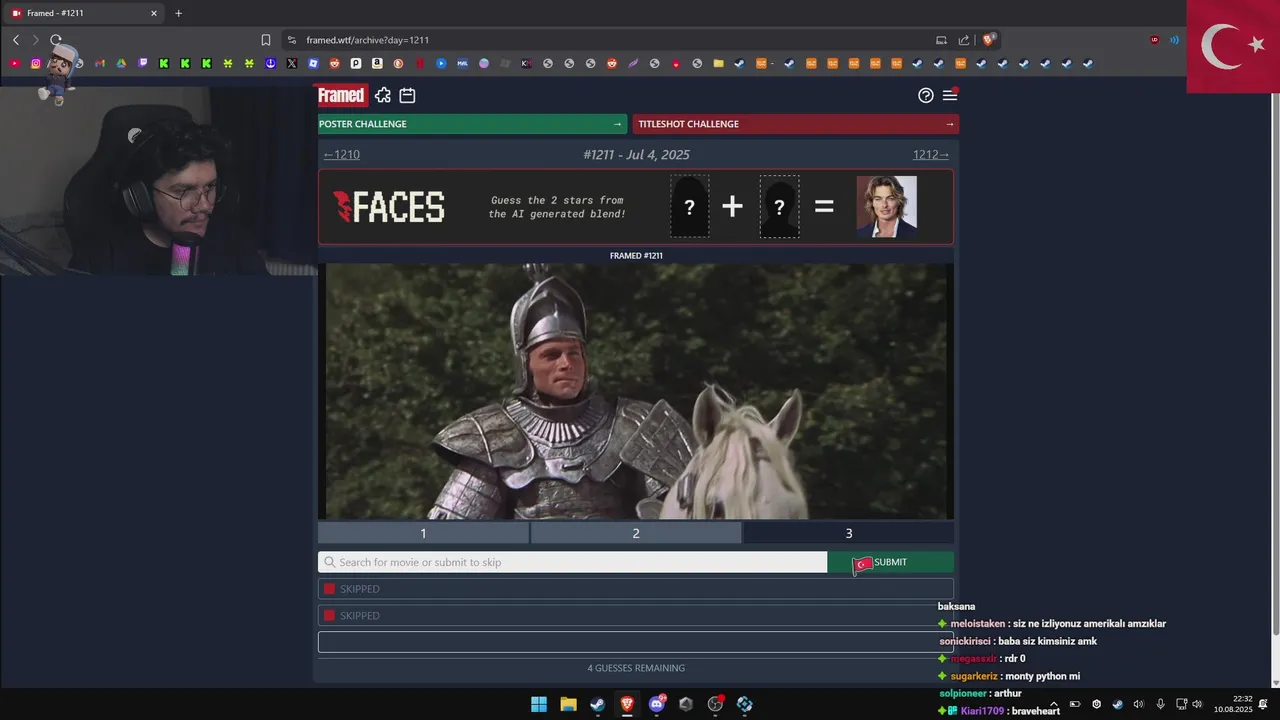
Task: Reload the page
Action: (x=56, y=40)
